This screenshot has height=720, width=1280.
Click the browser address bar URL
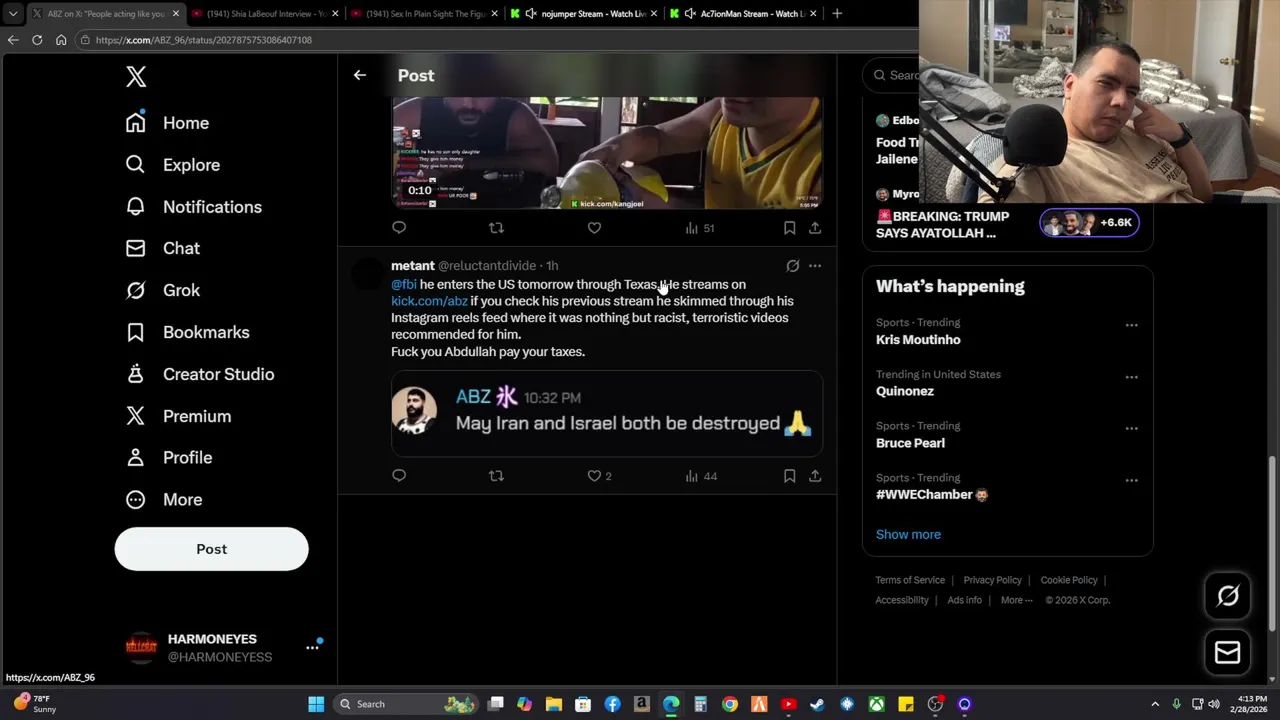pos(204,40)
